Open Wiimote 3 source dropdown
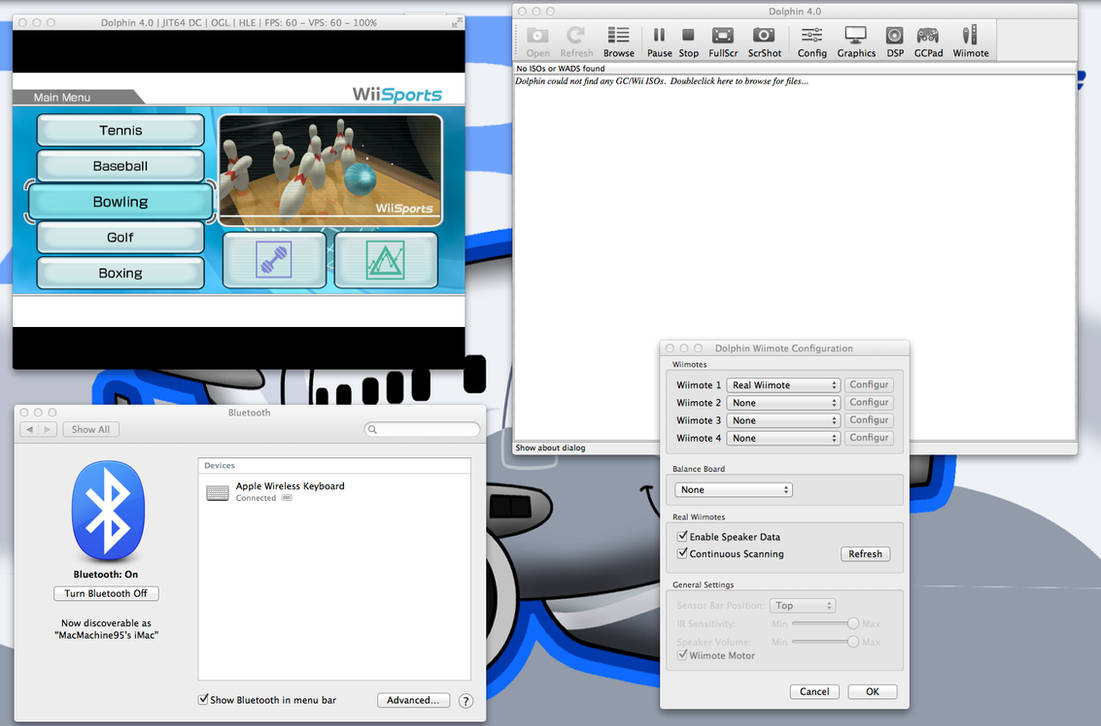1101x726 pixels. tap(783, 421)
